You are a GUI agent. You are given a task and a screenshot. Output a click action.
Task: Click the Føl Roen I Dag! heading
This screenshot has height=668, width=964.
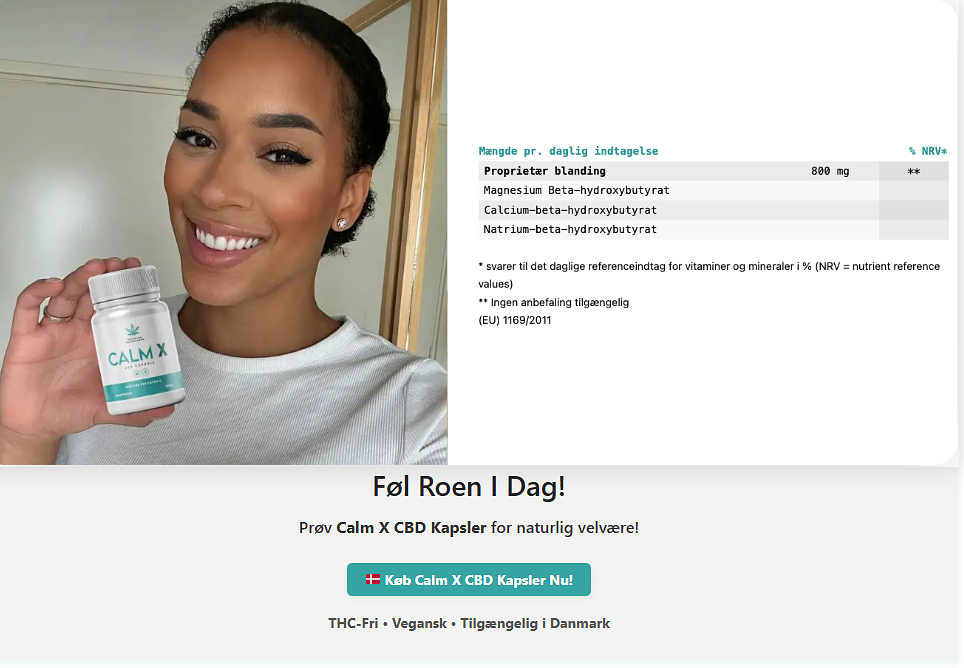coord(468,487)
